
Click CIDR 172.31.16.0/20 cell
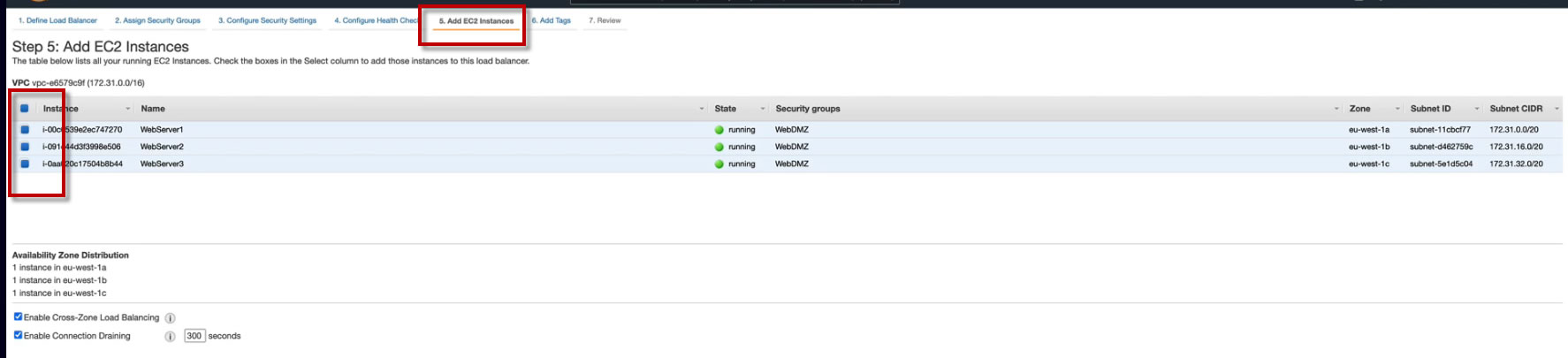(x=1516, y=147)
